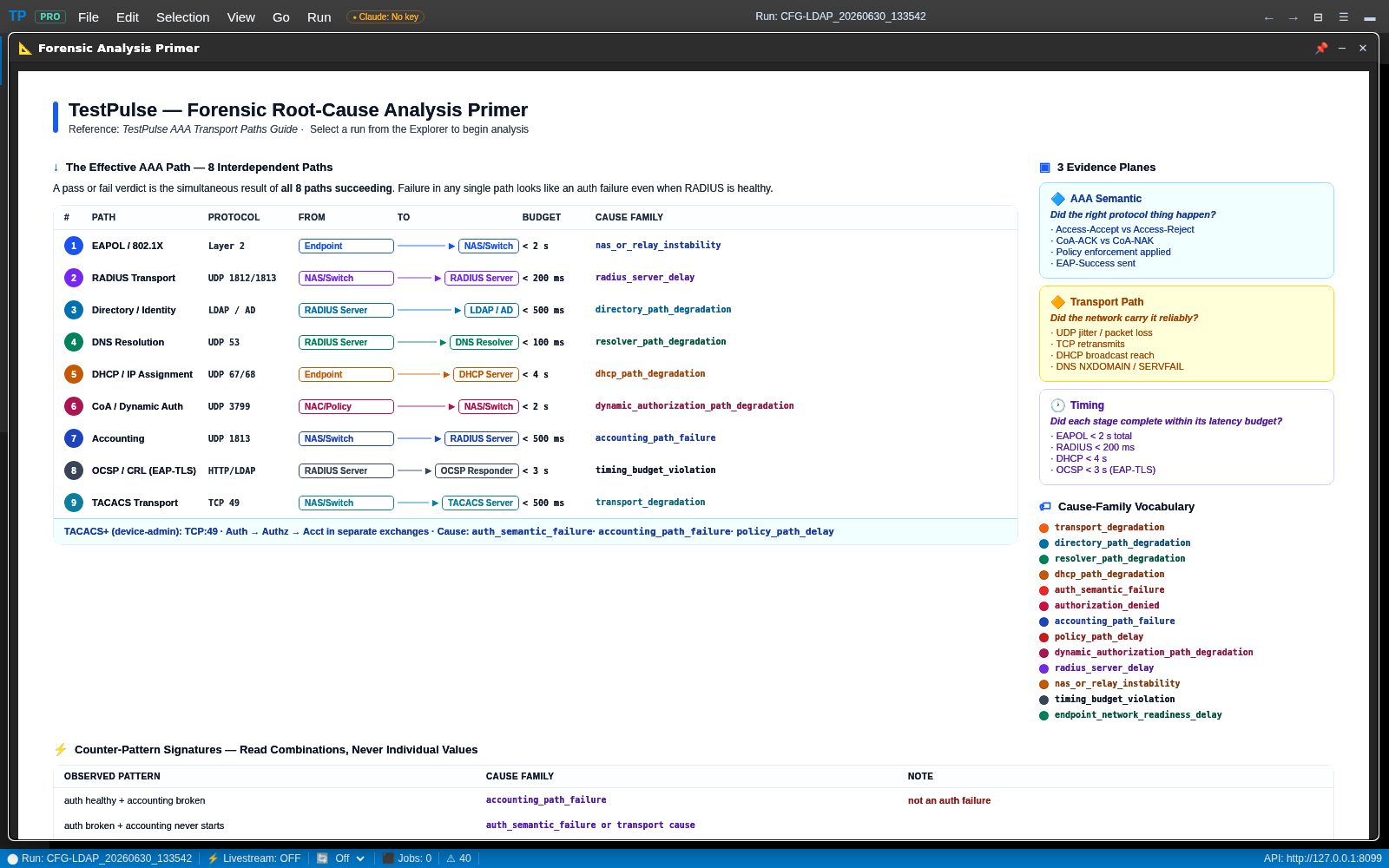This screenshot has height=868, width=1389.
Task: Close the Forensic Analysis Primer panel
Action: tap(1363, 49)
